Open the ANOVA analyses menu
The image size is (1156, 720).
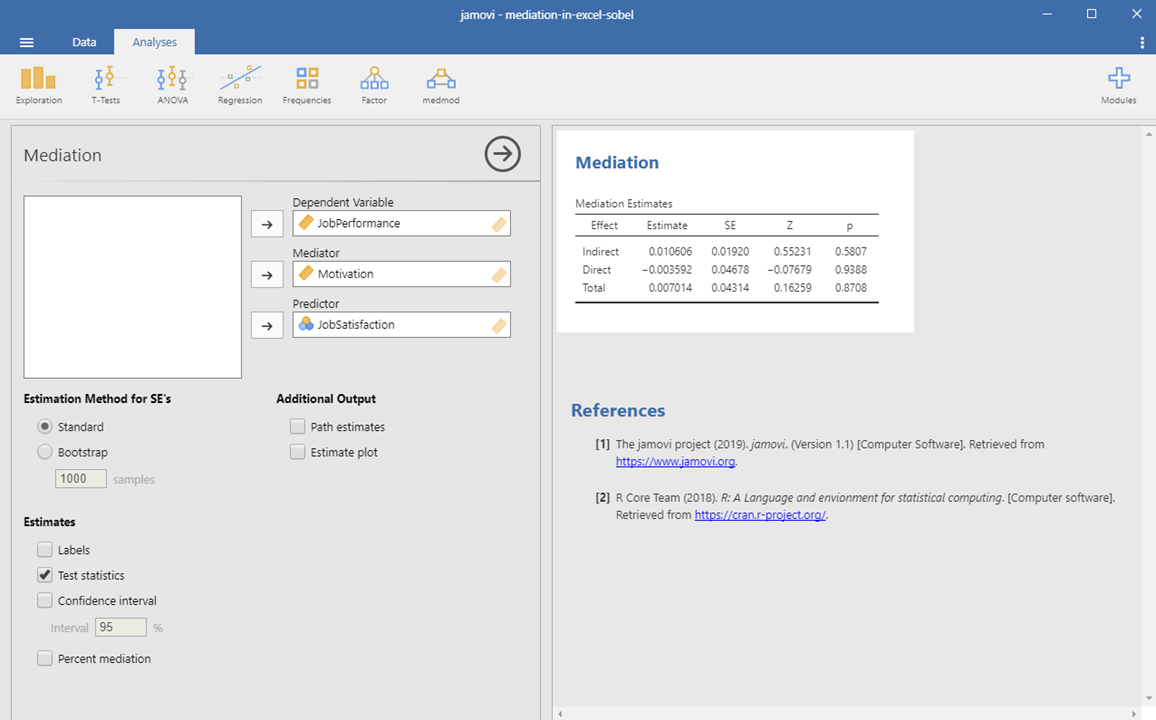click(x=172, y=84)
